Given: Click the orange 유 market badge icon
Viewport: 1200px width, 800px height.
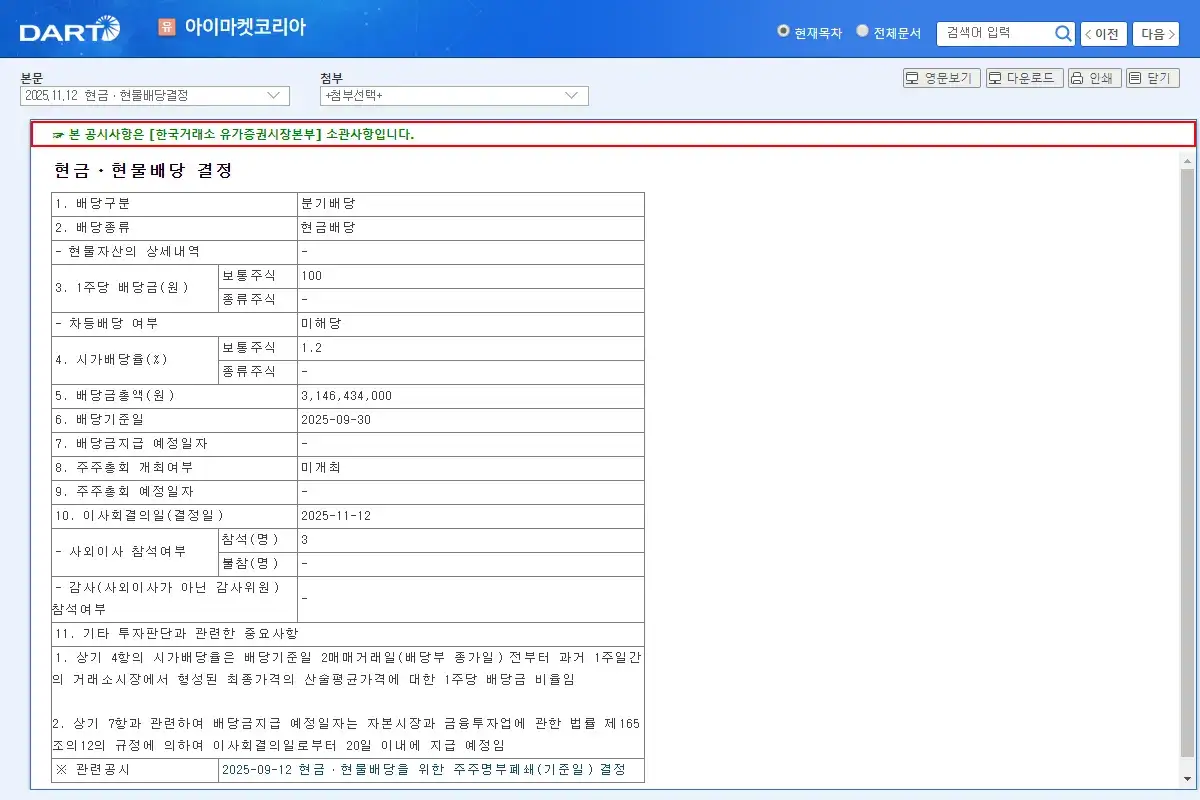Looking at the screenshot, I should coord(167,27).
